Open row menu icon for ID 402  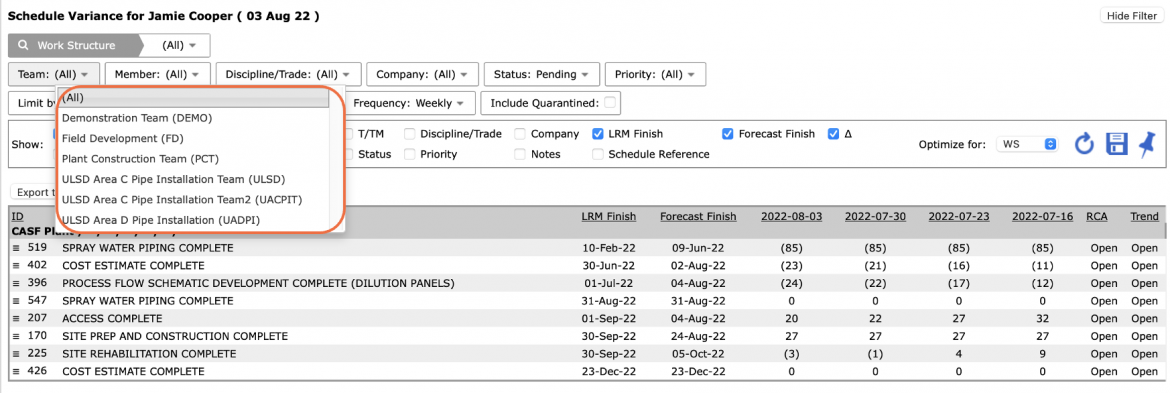click(16, 265)
